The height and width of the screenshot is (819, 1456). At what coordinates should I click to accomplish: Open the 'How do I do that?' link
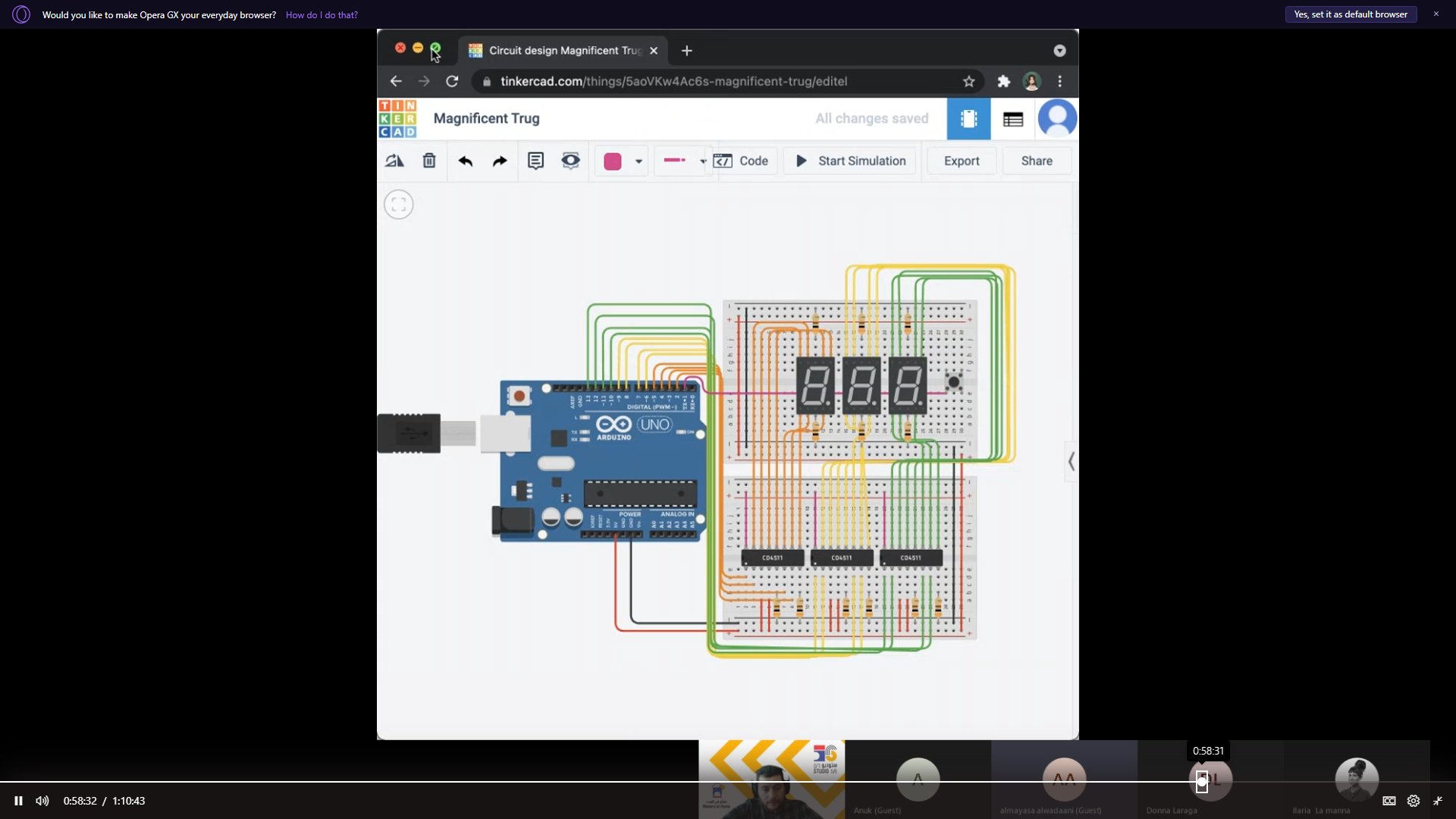(x=322, y=14)
